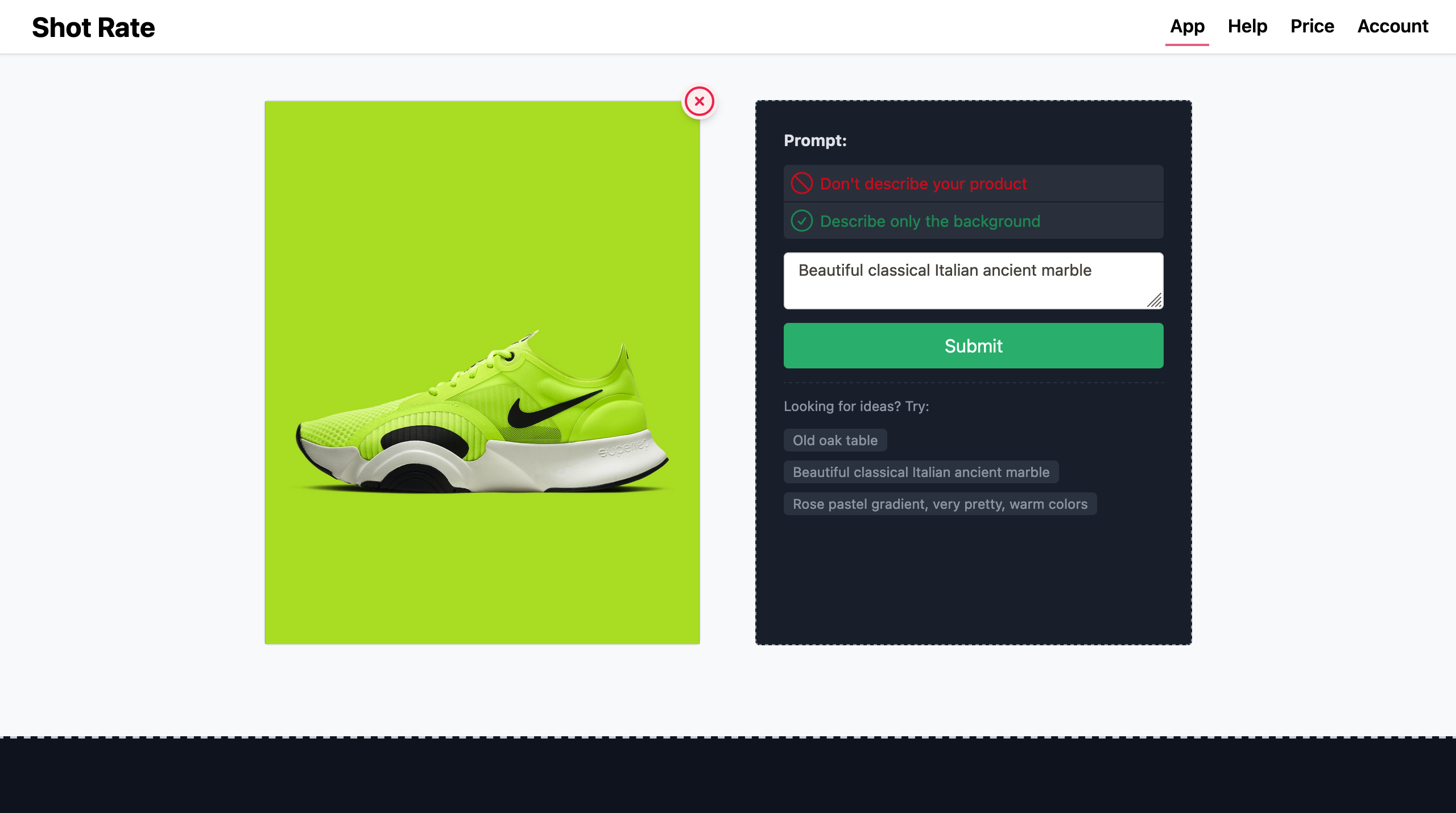The image size is (1456, 813).
Task: Click the "Looking for ideas? Try:" text
Action: [x=856, y=406]
